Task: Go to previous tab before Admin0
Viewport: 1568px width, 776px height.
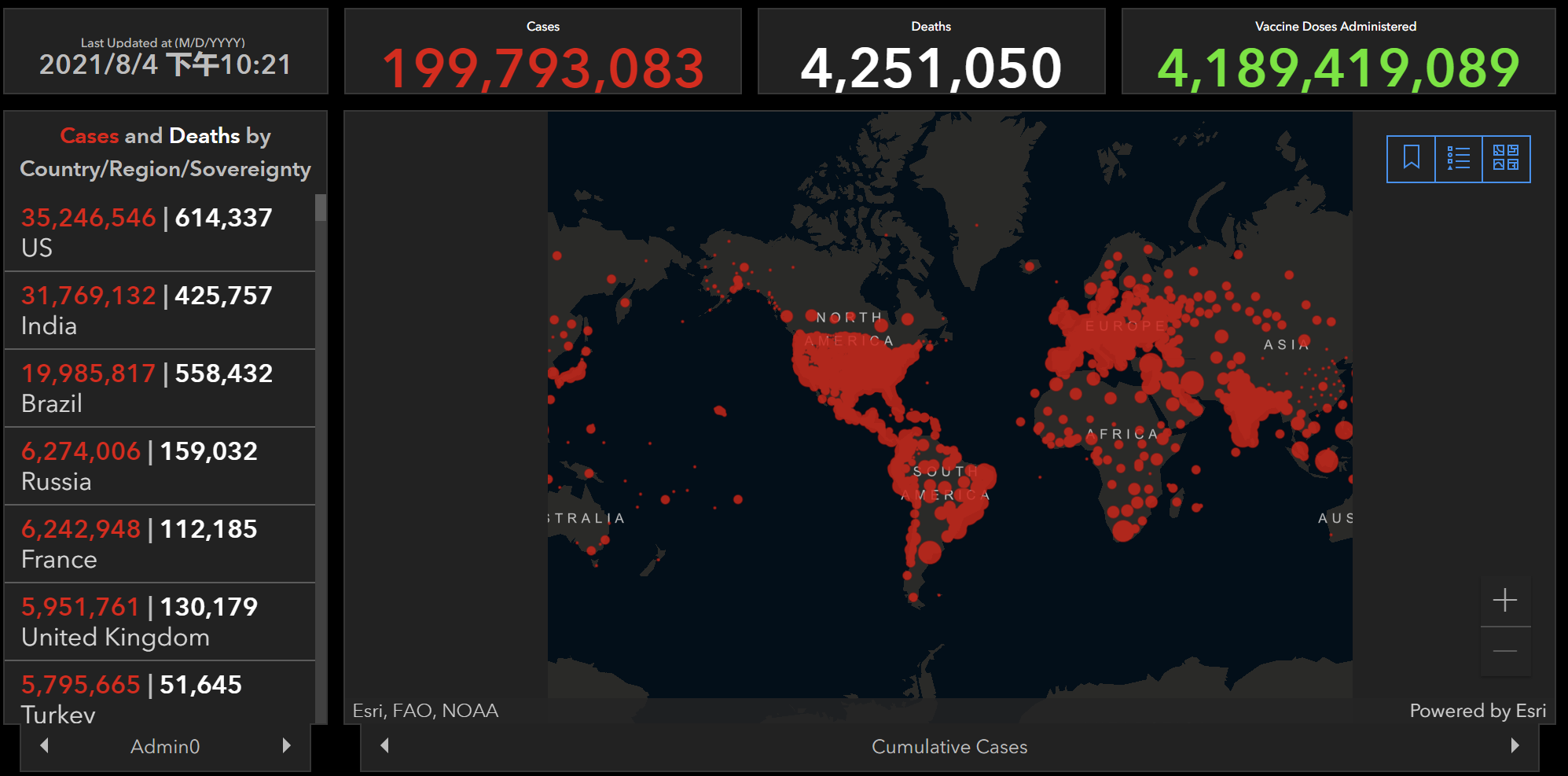Action: point(45,745)
